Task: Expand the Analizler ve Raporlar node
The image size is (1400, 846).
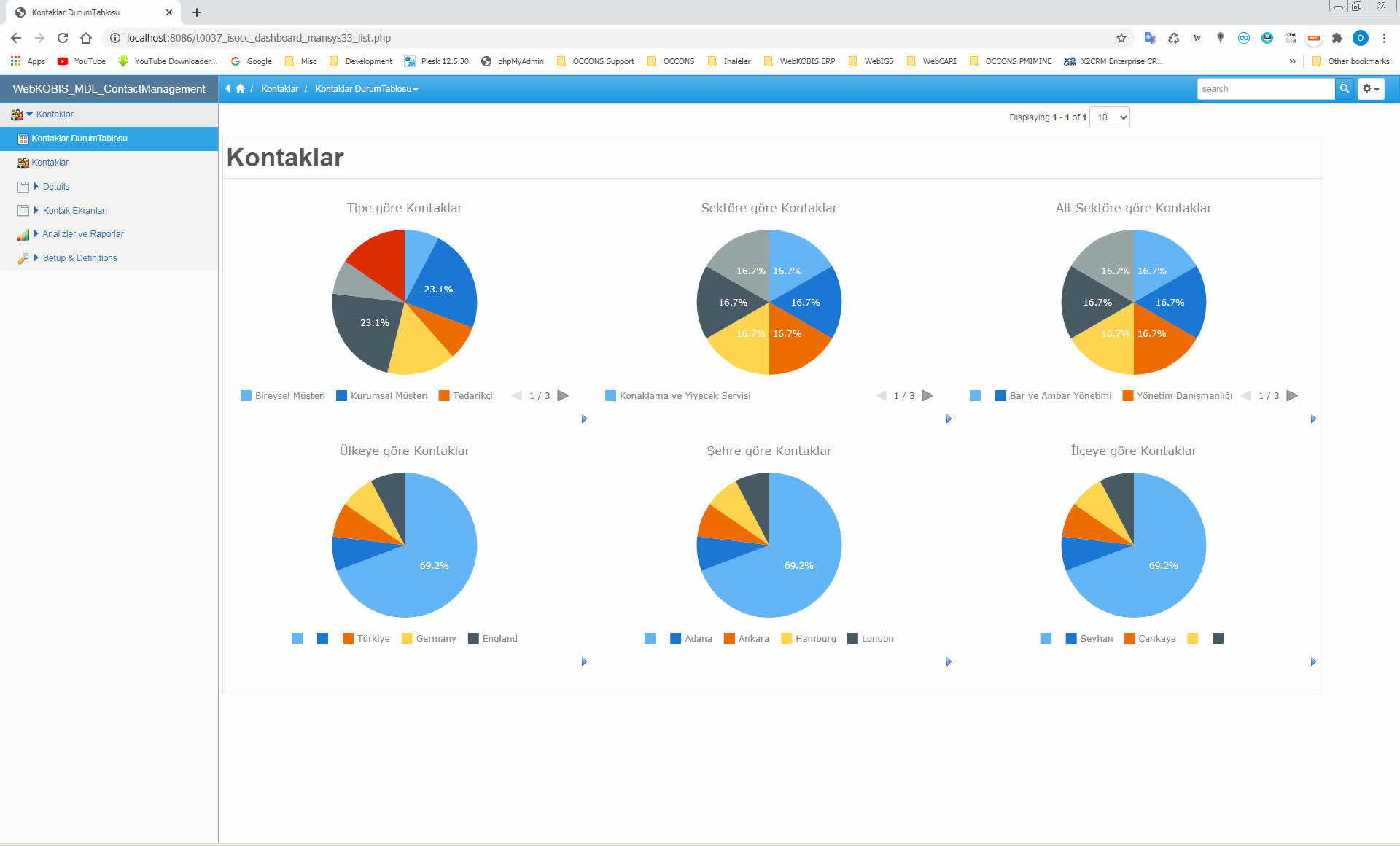Action: pos(36,233)
